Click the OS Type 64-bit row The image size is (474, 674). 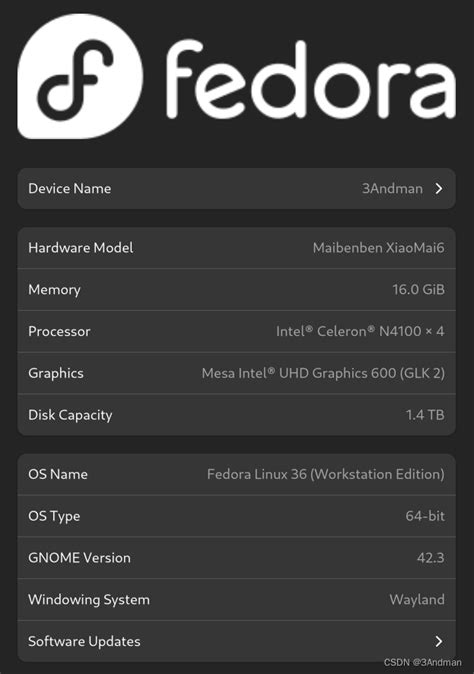point(236,516)
